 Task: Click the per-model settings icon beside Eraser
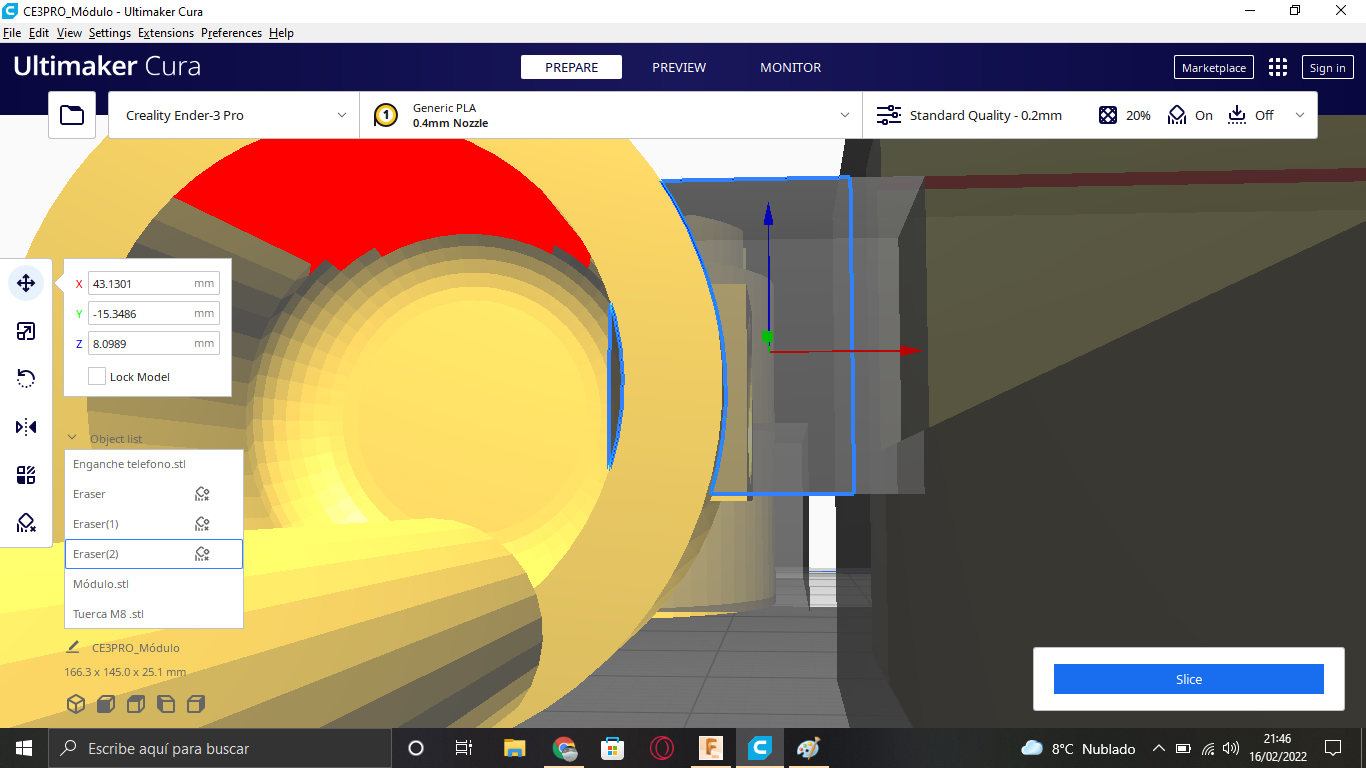[x=202, y=494]
